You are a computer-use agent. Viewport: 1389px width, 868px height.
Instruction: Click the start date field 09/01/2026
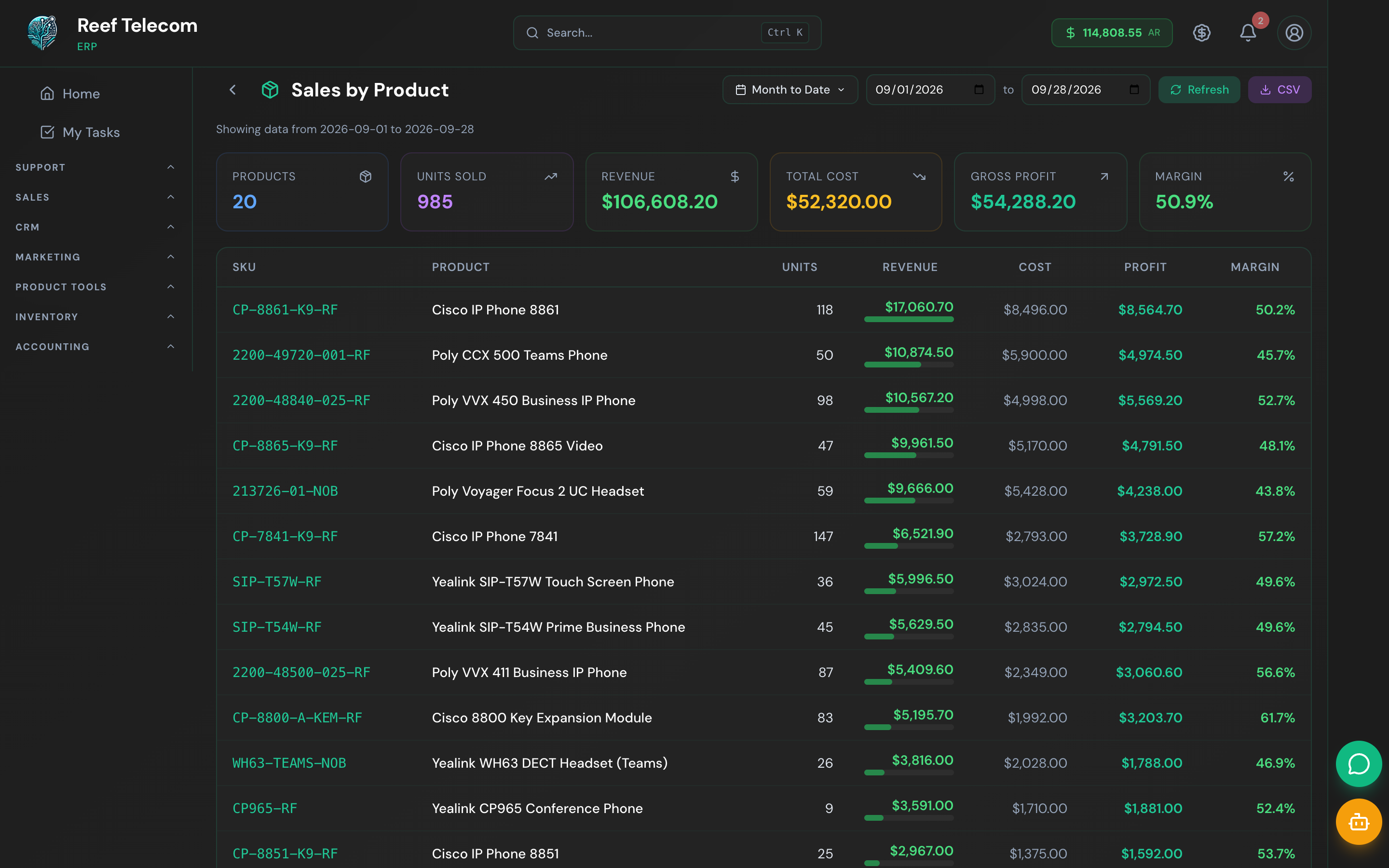(930, 90)
